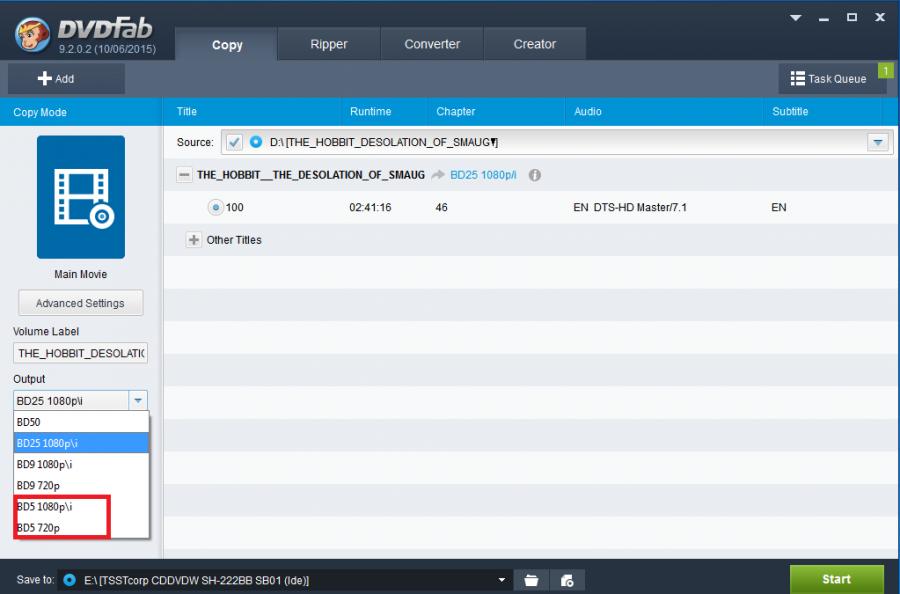900x594 pixels.
Task: Open the Save to drive dropdown
Action: 502,580
